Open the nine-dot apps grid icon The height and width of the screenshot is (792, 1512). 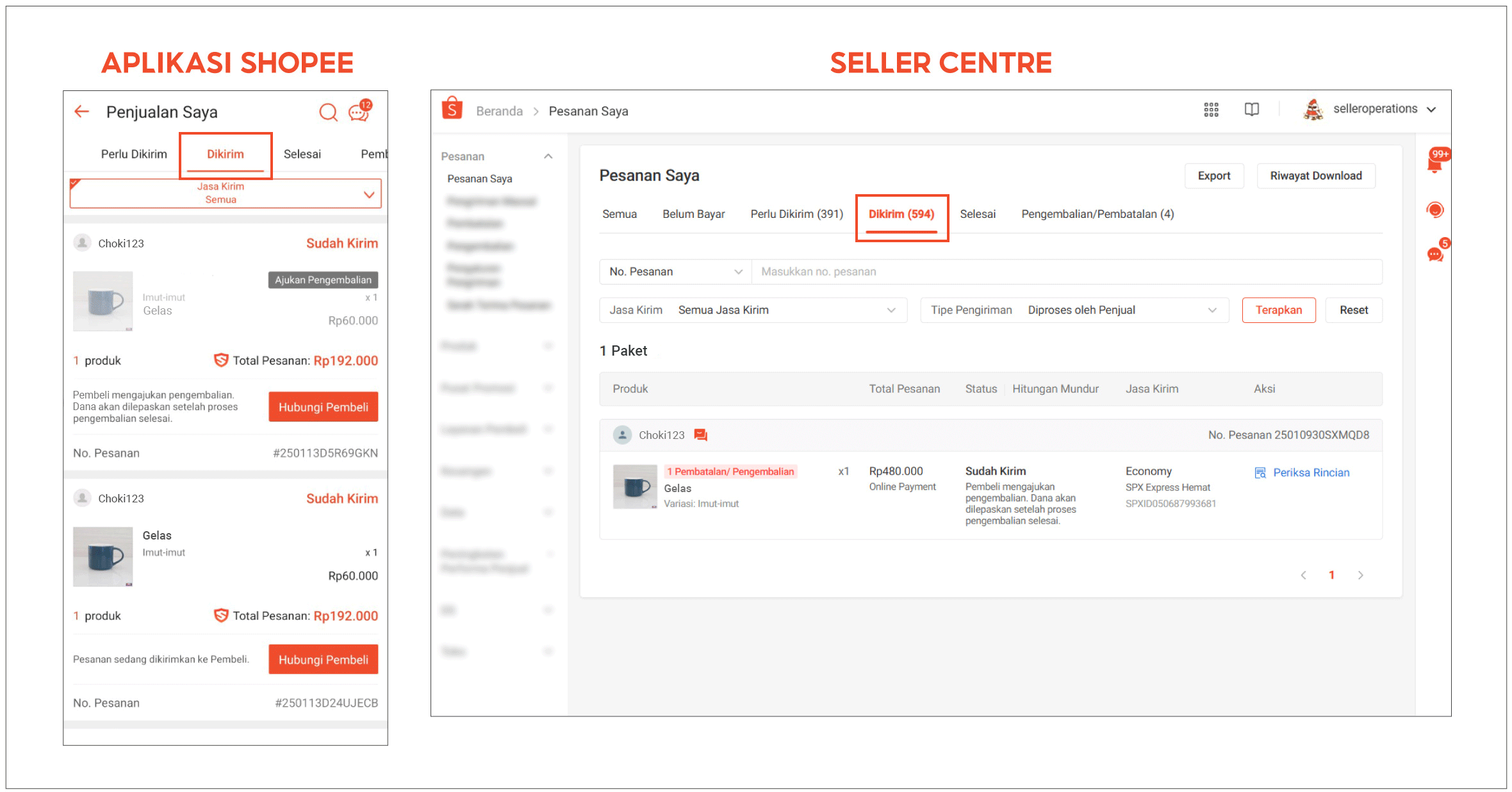(x=1211, y=110)
